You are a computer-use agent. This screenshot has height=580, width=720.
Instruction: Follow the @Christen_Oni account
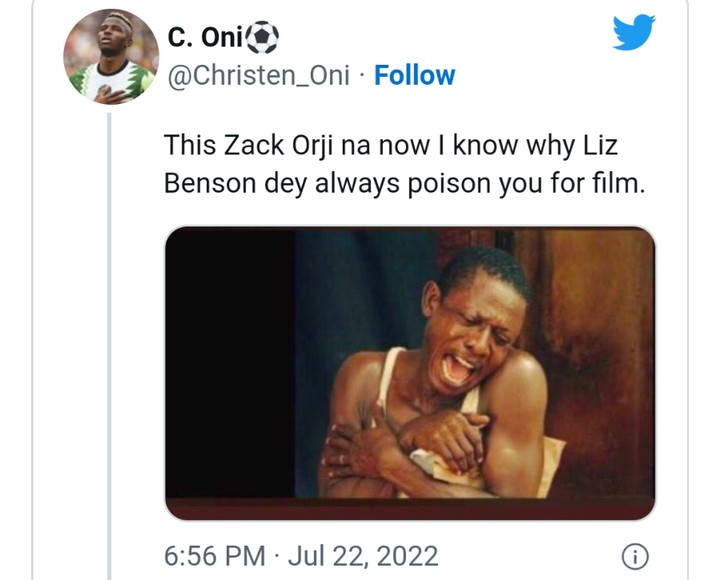point(414,75)
